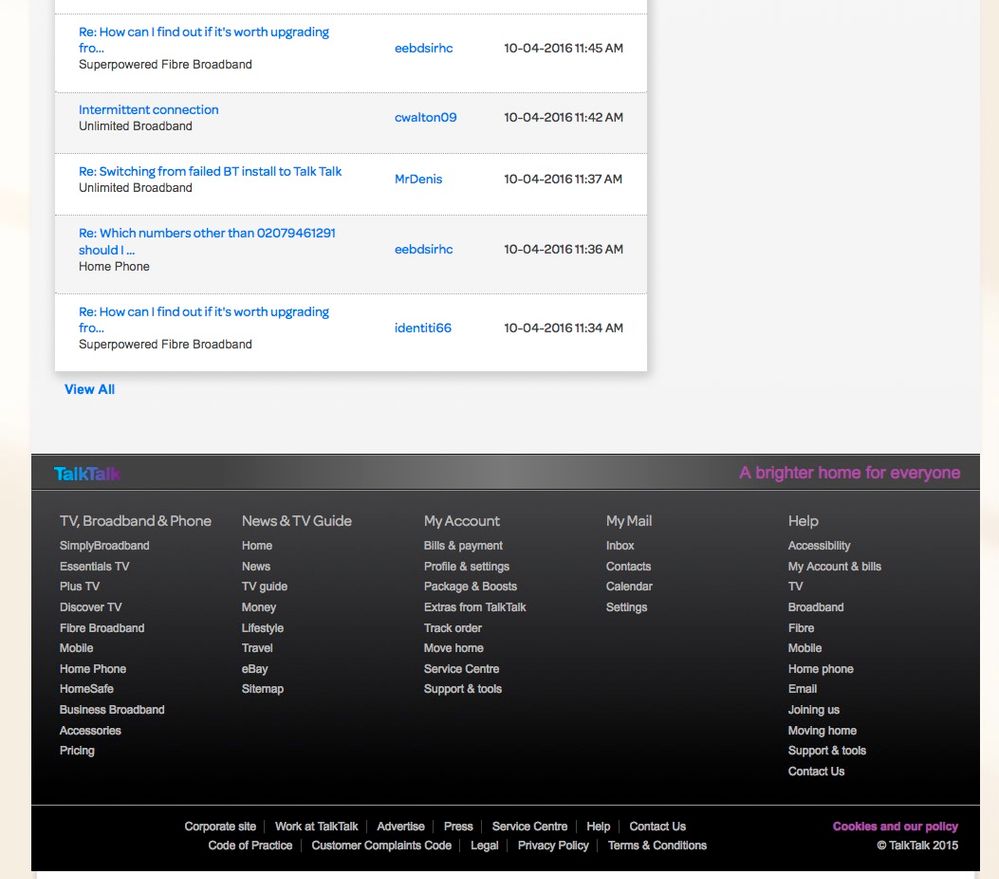This screenshot has height=879, width=999.
Task: Open Broadband under Help column
Action: coord(816,608)
